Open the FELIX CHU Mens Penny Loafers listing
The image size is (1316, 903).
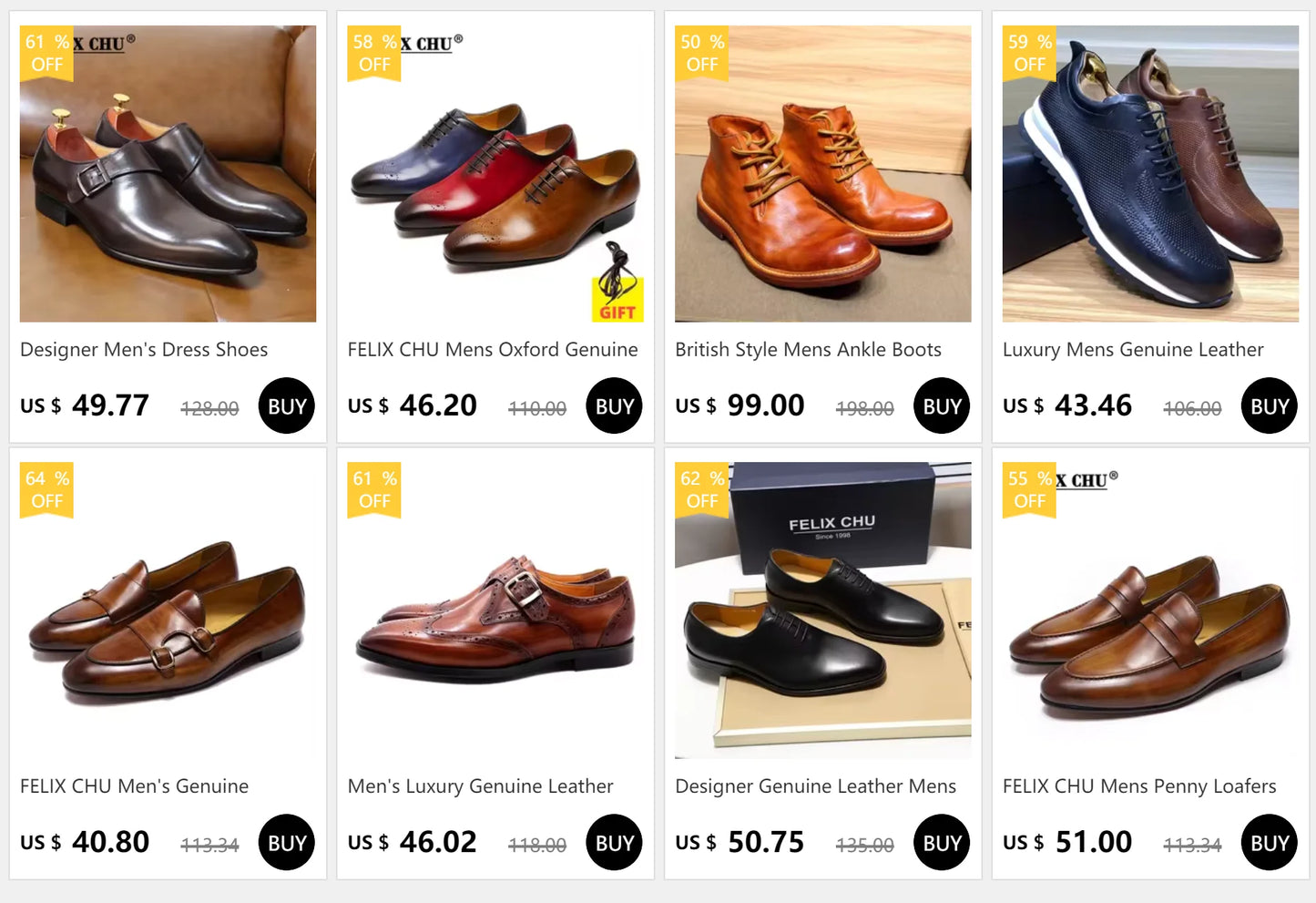click(x=1138, y=785)
